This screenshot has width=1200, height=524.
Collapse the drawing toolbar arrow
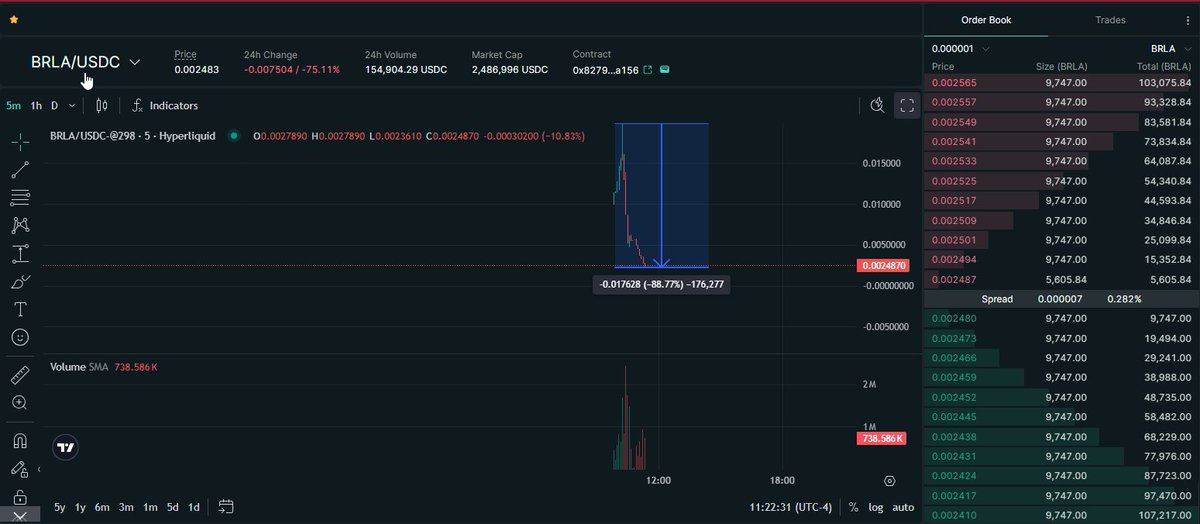39,468
